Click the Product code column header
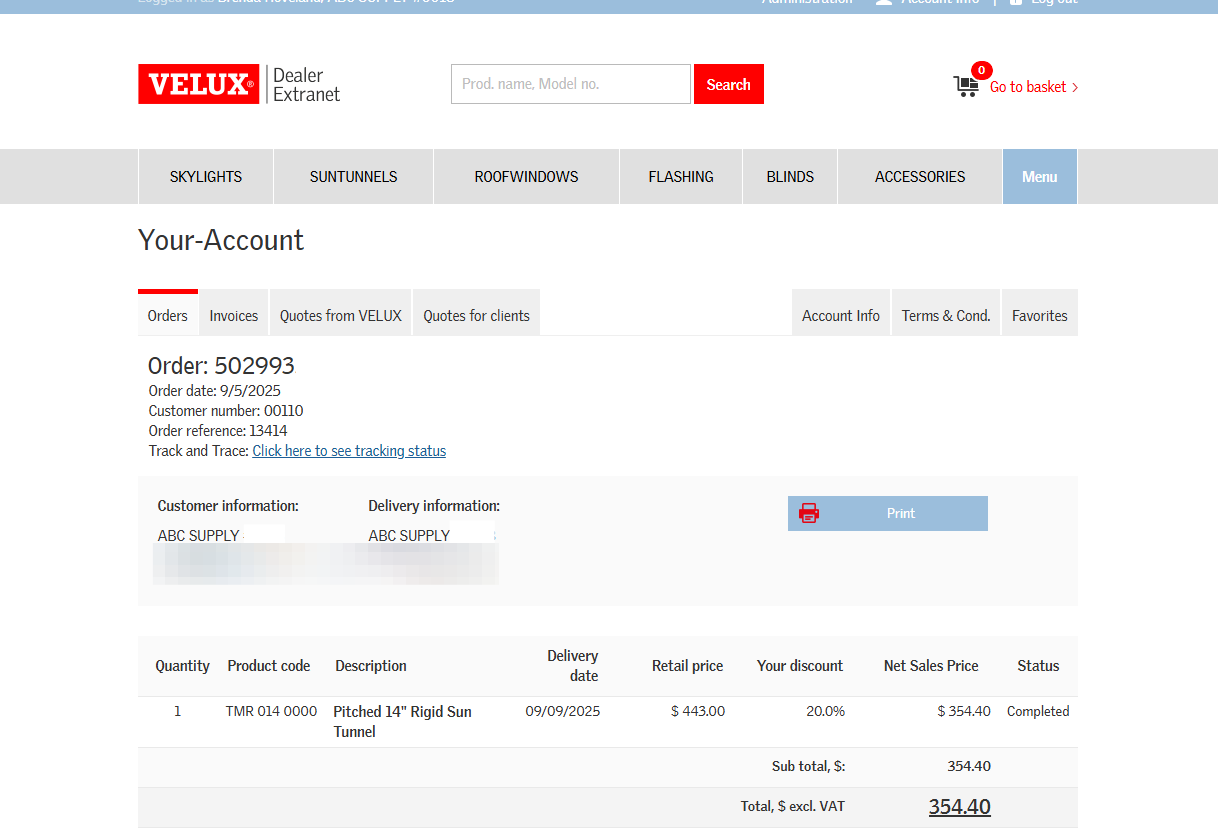Image resolution: width=1218 pixels, height=834 pixels. point(269,666)
